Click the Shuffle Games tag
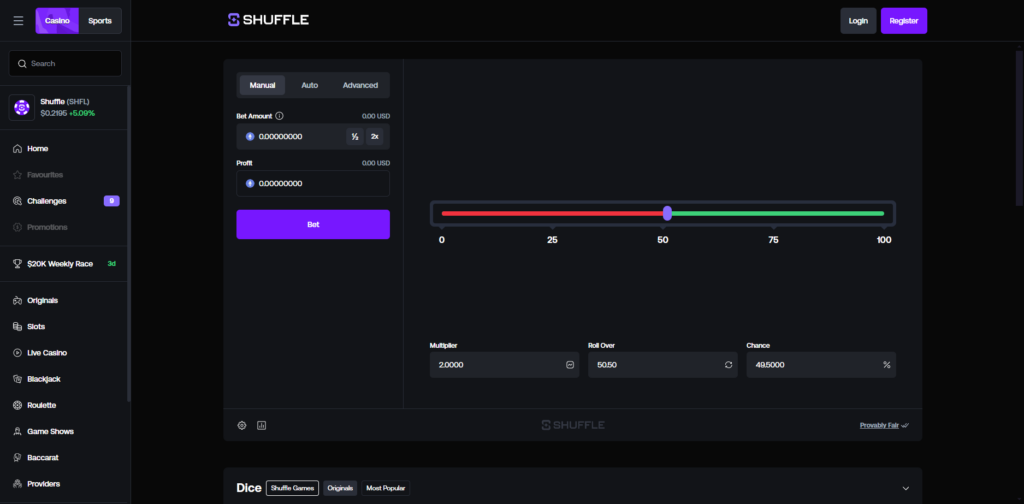 292,488
